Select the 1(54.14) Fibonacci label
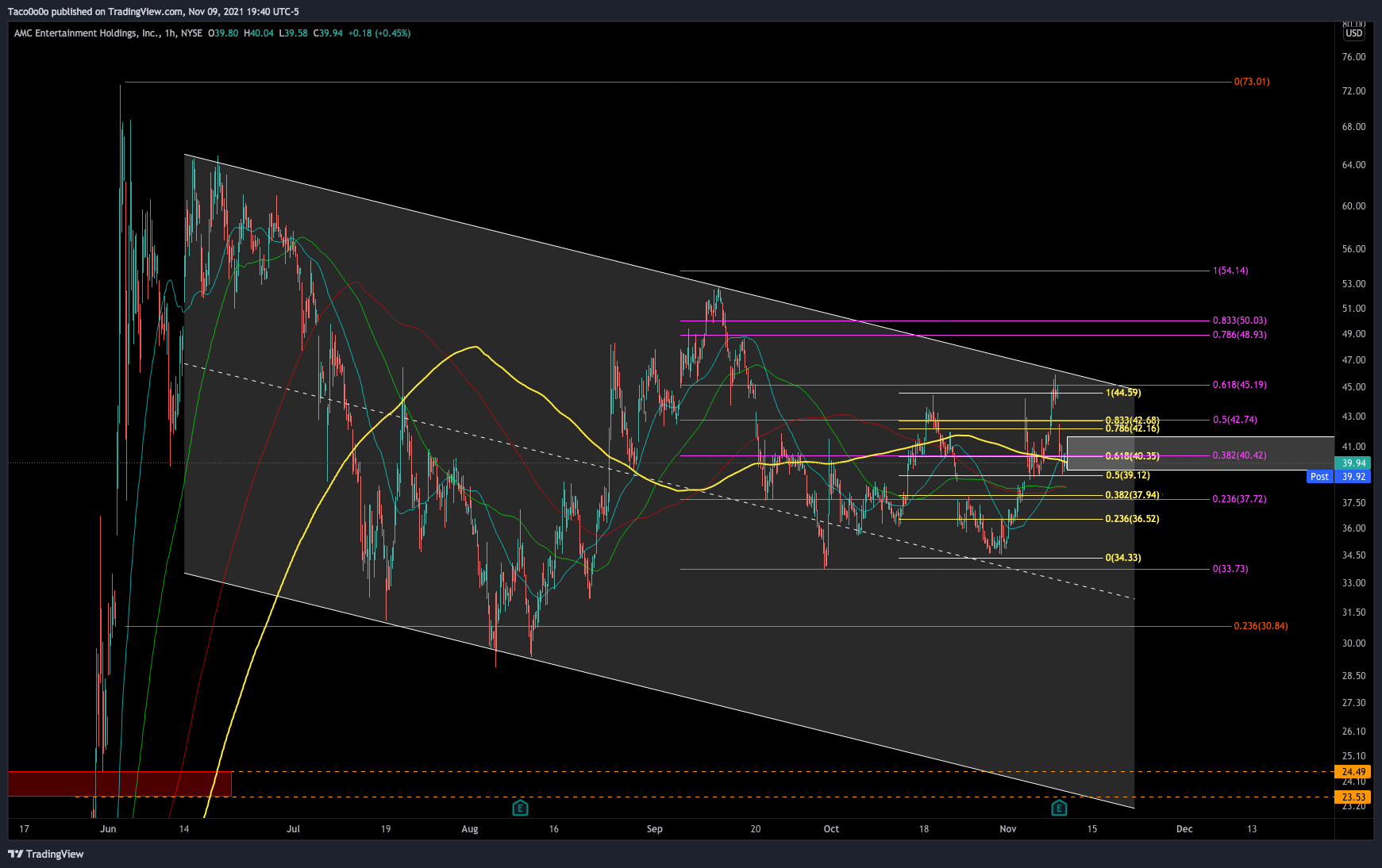Screen dimensions: 1382x868 click(1230, 271)
